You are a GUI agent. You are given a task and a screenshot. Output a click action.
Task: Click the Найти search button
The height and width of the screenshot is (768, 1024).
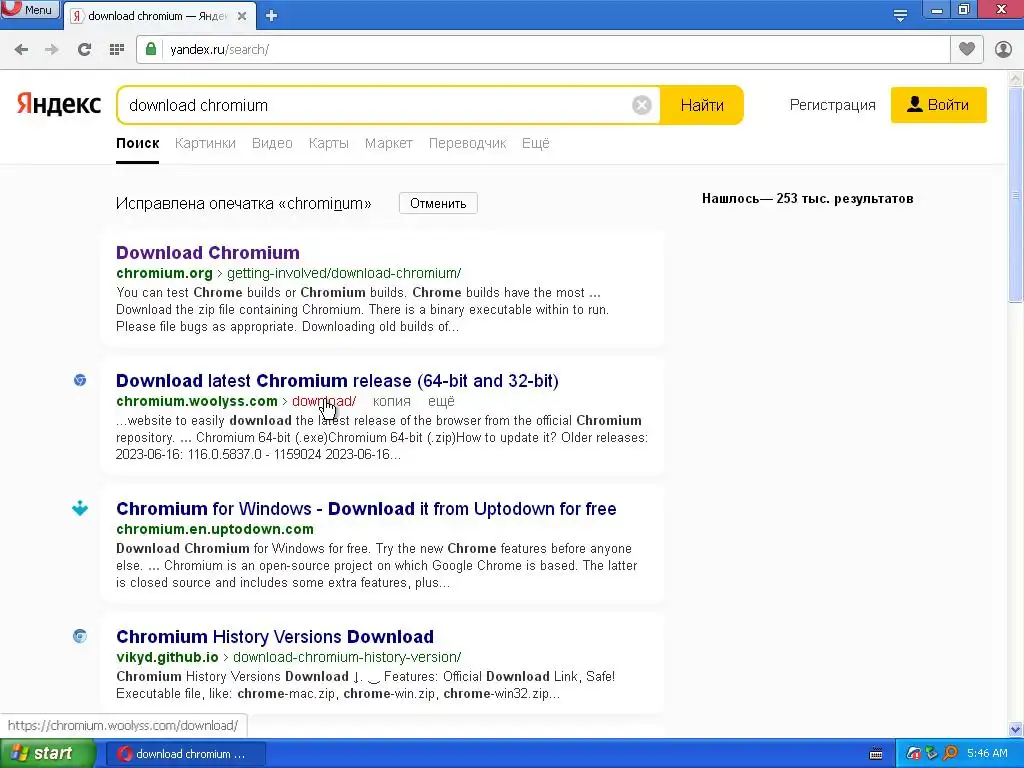(x=702, y=105)
